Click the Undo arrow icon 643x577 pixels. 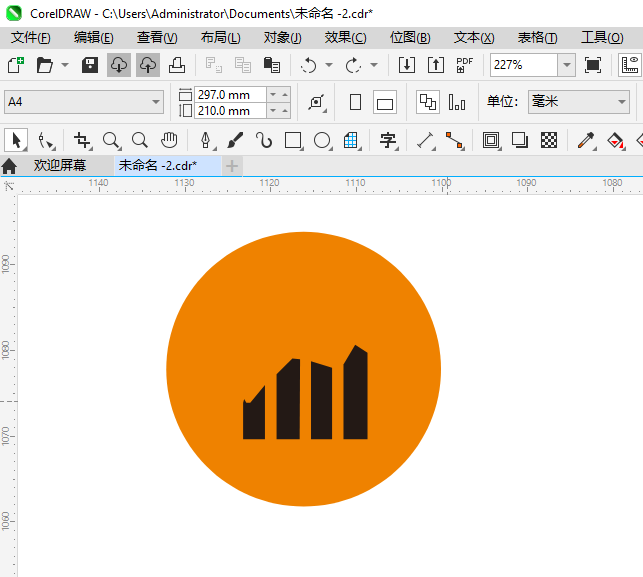tap(308, 65)
